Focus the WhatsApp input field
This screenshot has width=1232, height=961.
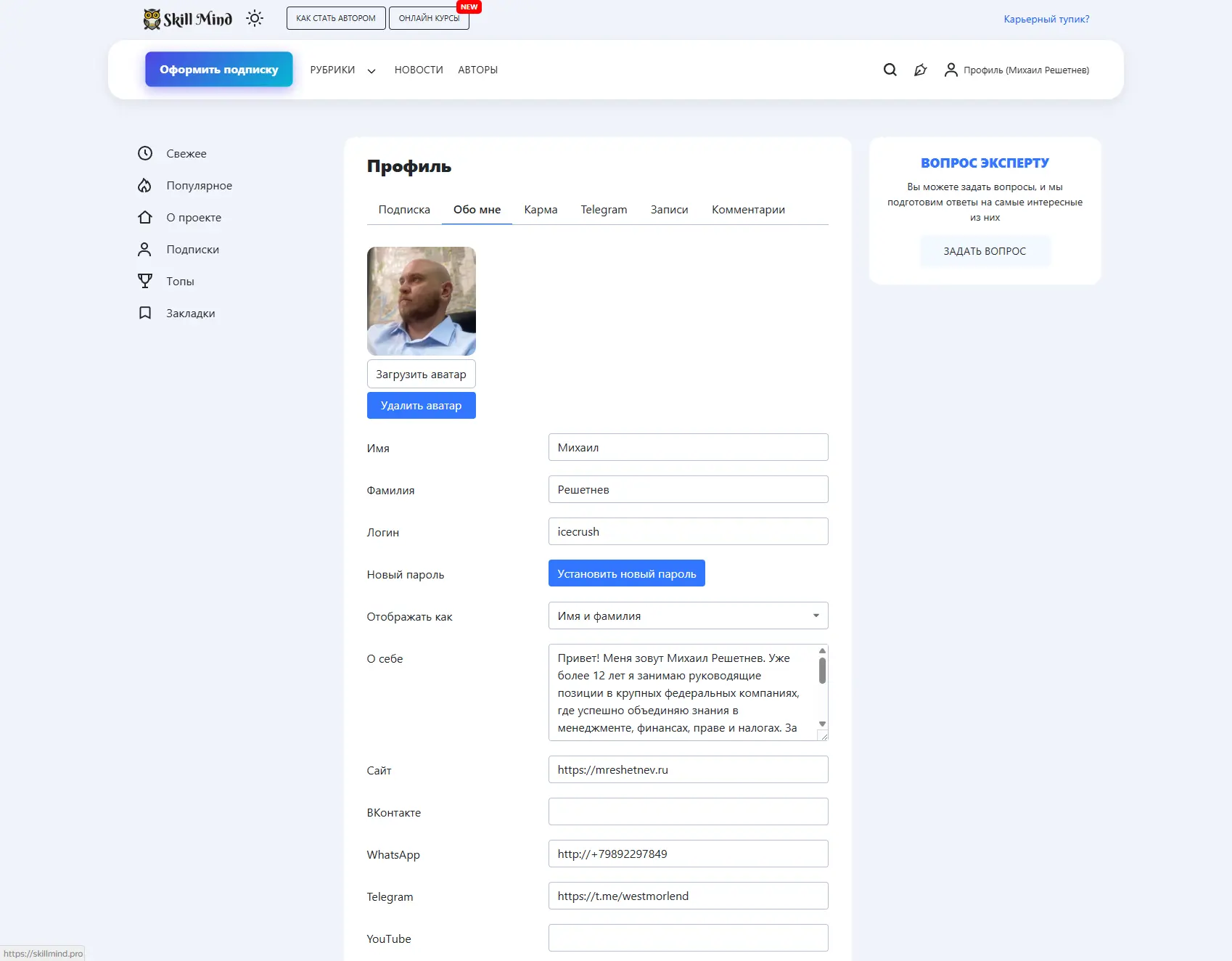688,854
